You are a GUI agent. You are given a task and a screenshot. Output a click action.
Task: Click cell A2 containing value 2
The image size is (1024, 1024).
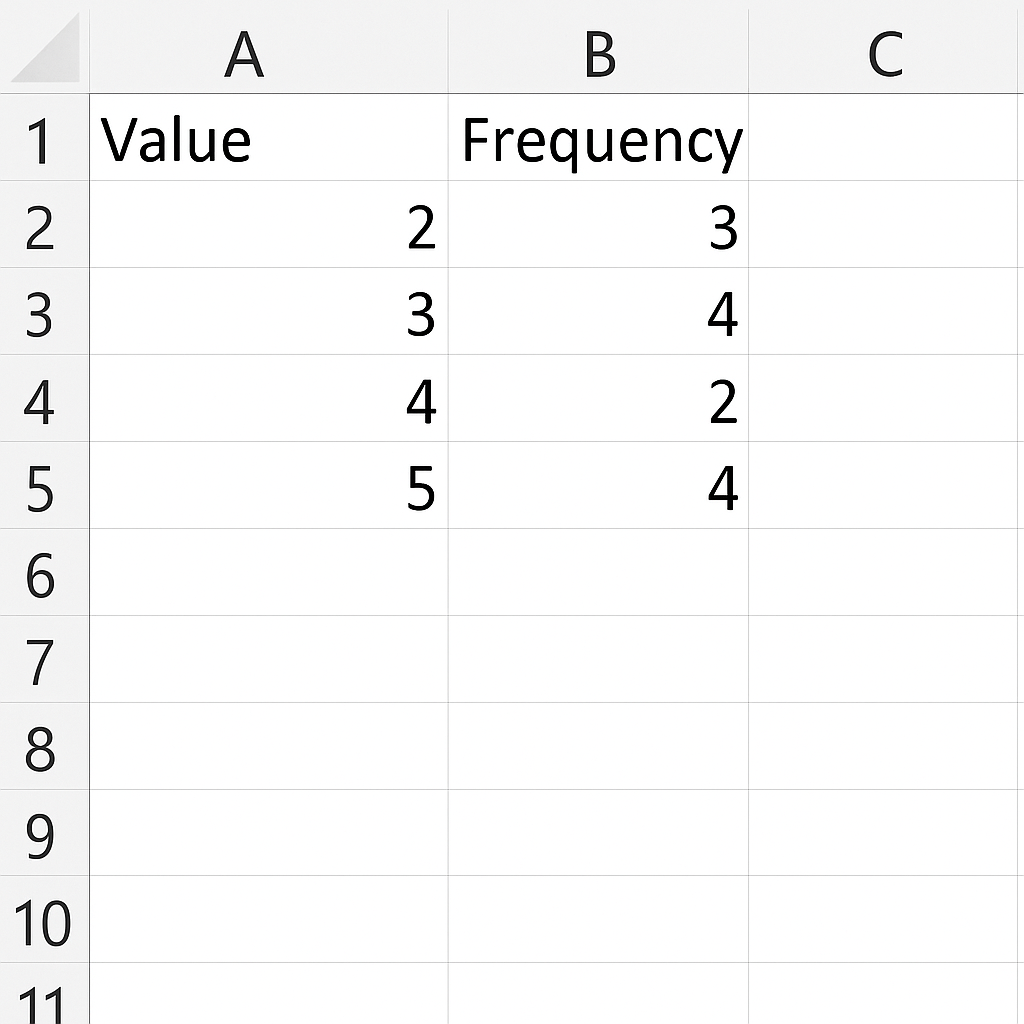(268, 226)
